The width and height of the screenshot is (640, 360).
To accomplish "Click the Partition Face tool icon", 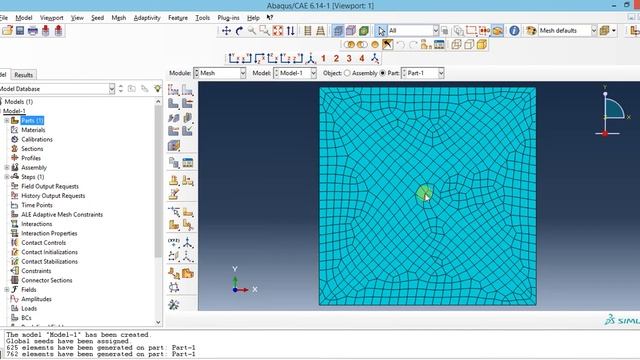I will pyautogui.click(x=188, y=212).
